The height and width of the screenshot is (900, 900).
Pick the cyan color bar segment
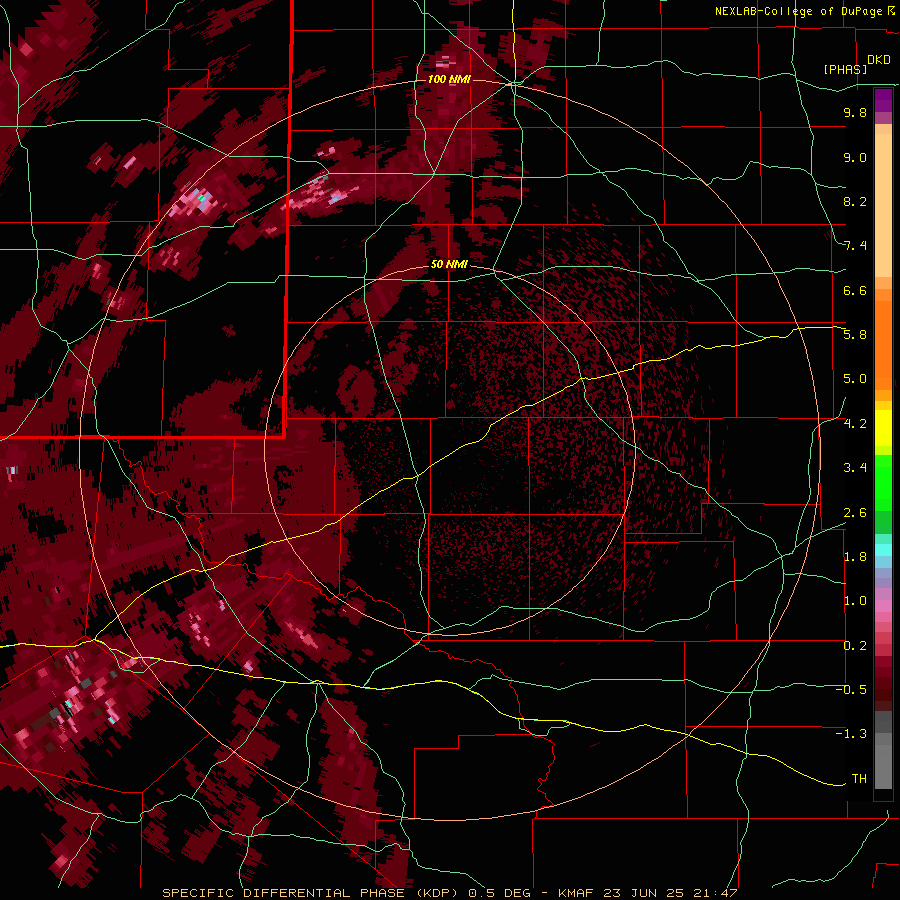tap(883, 549)
